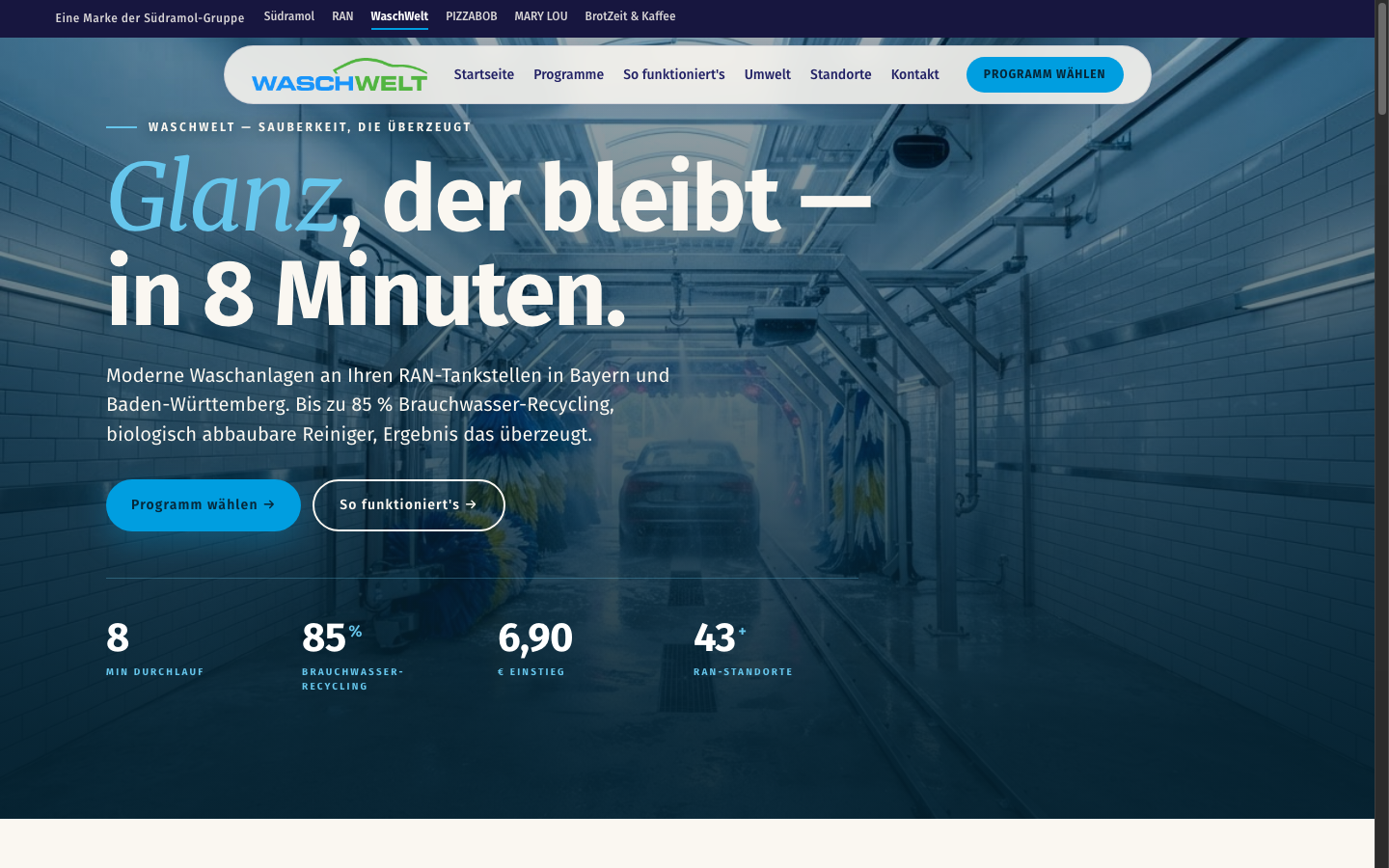This screenshot has height=868, width=1389.
Task: Click the paragraph starting 'Moderne Waschanlagen'
Action: (x=388, y=405)
